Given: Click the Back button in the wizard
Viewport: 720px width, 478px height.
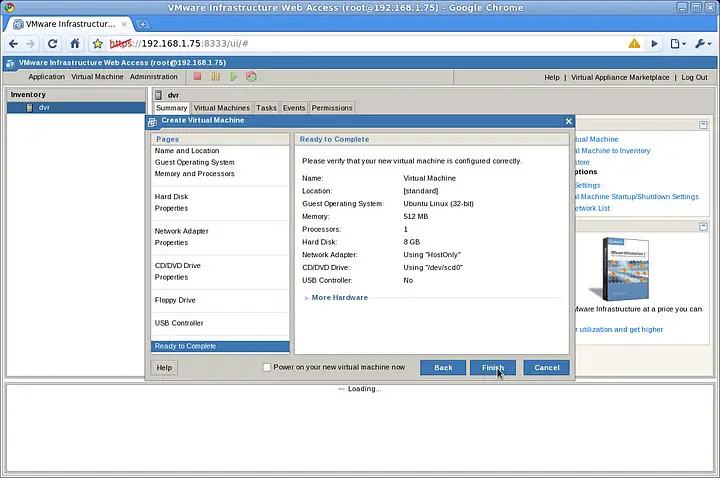Looking at the screenshot, I should click(x=443, y=367).
